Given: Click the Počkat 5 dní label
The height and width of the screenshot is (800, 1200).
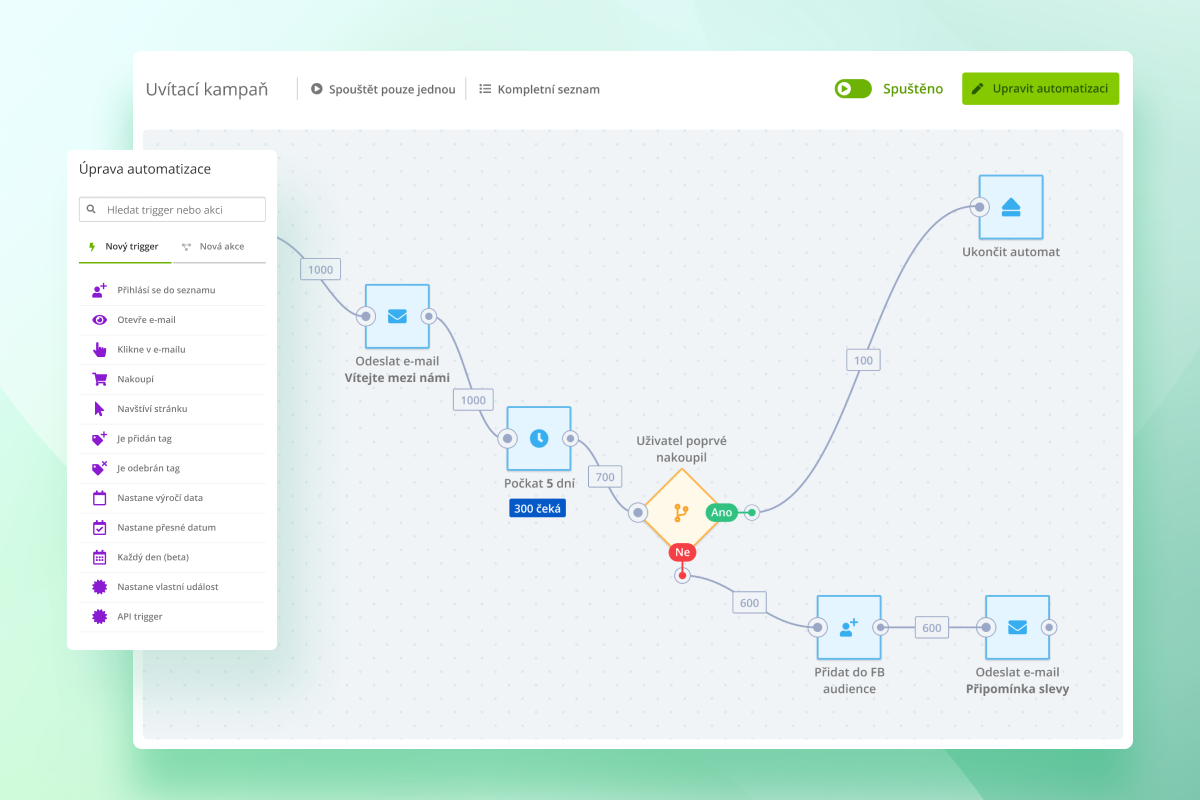Looking at the screenshot, I should (539, 483).
